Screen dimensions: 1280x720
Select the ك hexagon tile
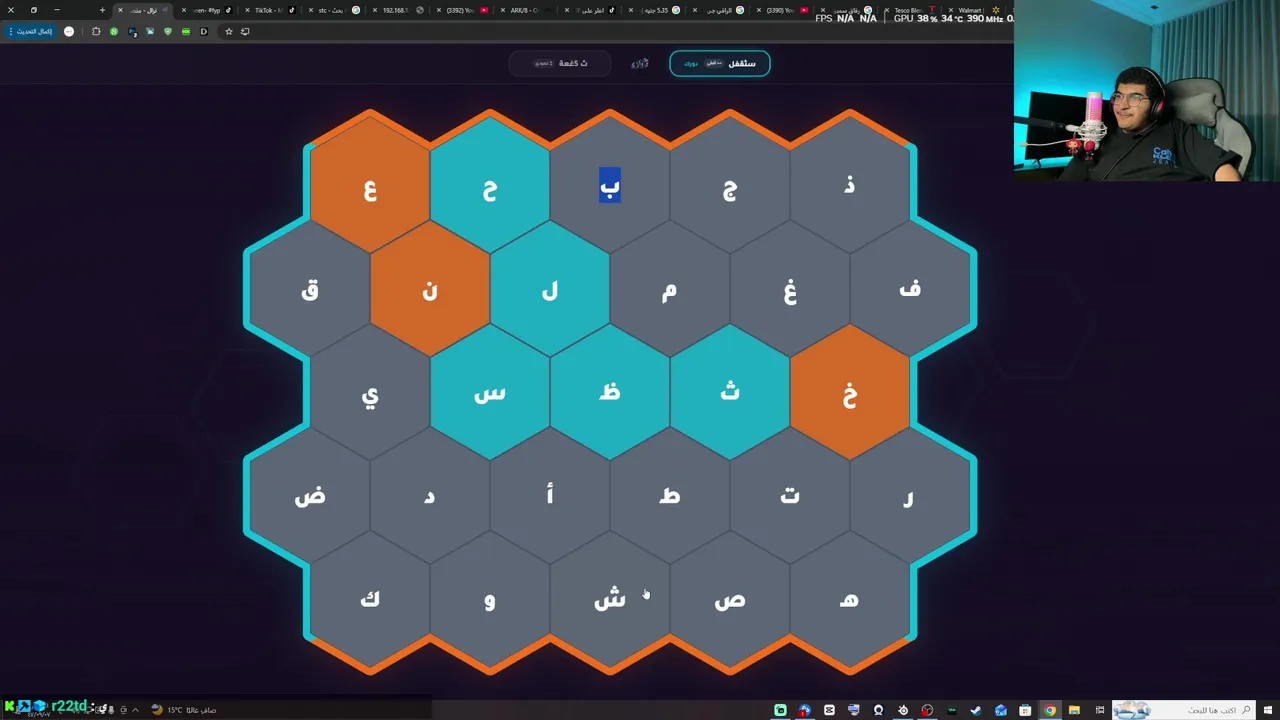click(x=370, y=600)
